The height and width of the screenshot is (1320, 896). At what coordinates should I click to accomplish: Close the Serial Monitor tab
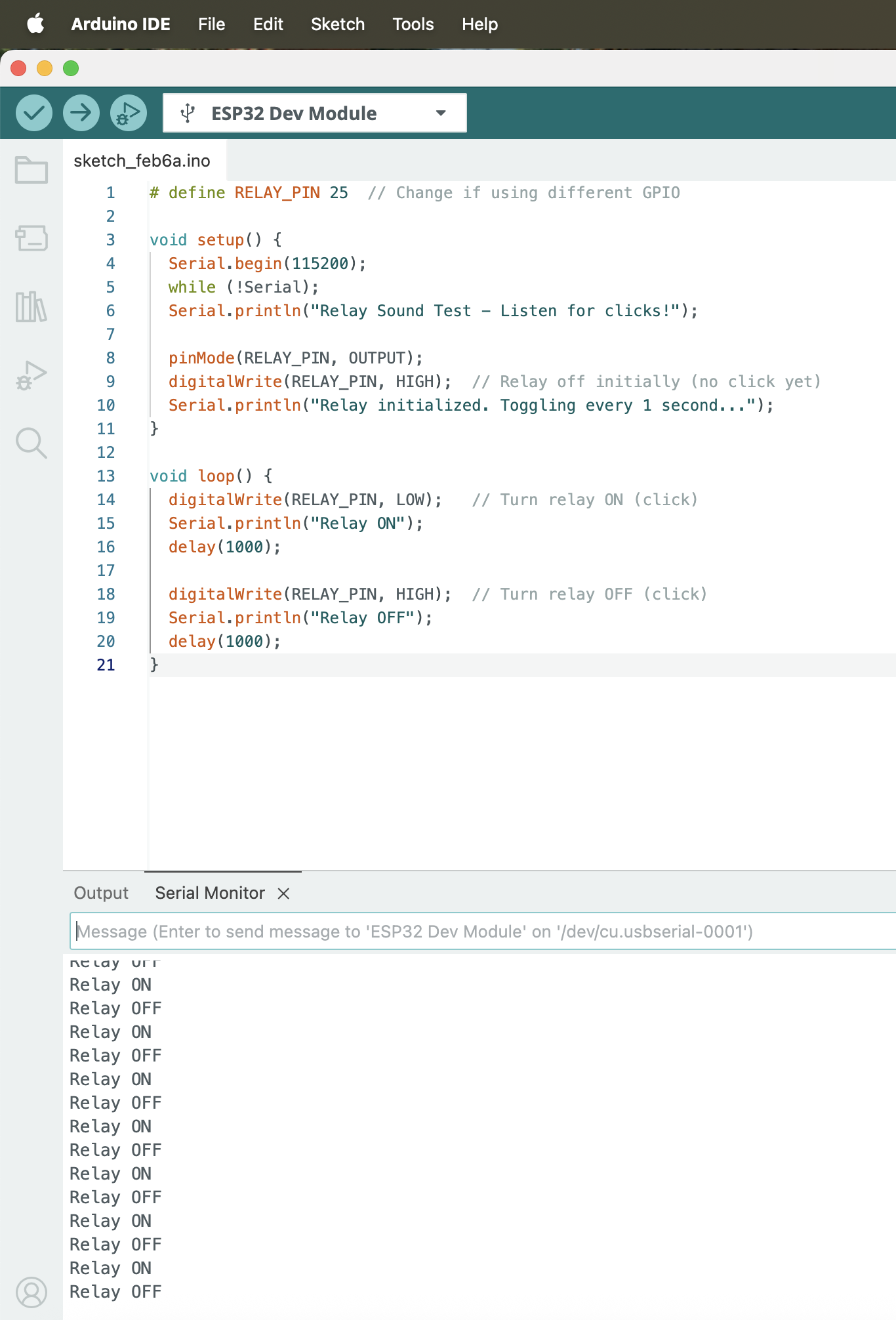tap(283, 894)
